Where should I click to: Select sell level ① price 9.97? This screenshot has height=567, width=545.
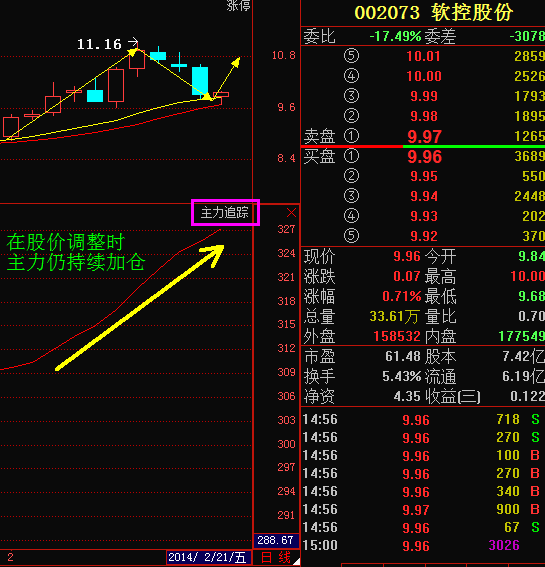424,136
